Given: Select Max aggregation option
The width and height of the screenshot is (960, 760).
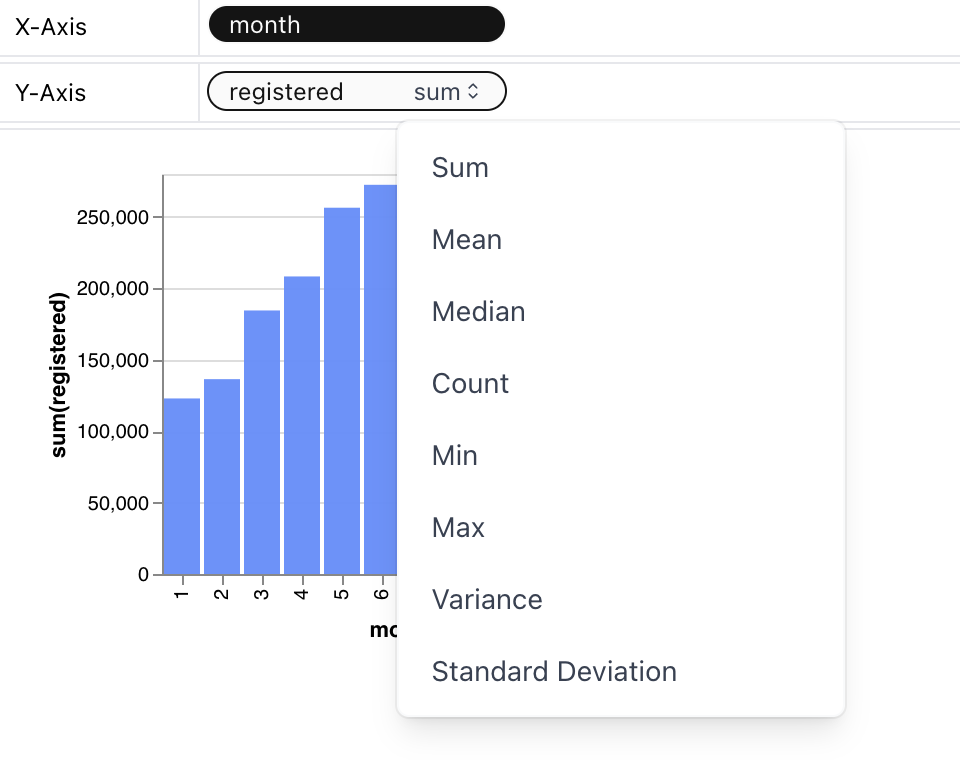Looking at the screenshot, I should [x=458, y=528].
